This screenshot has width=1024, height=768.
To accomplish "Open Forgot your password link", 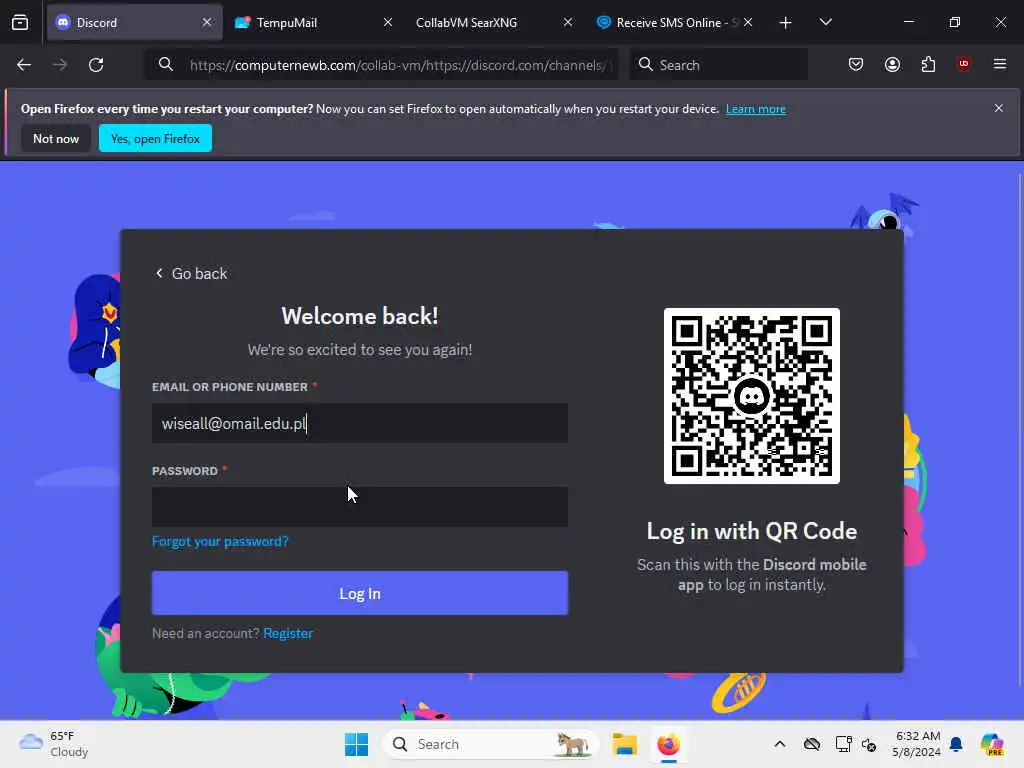I will coord(220,541).
